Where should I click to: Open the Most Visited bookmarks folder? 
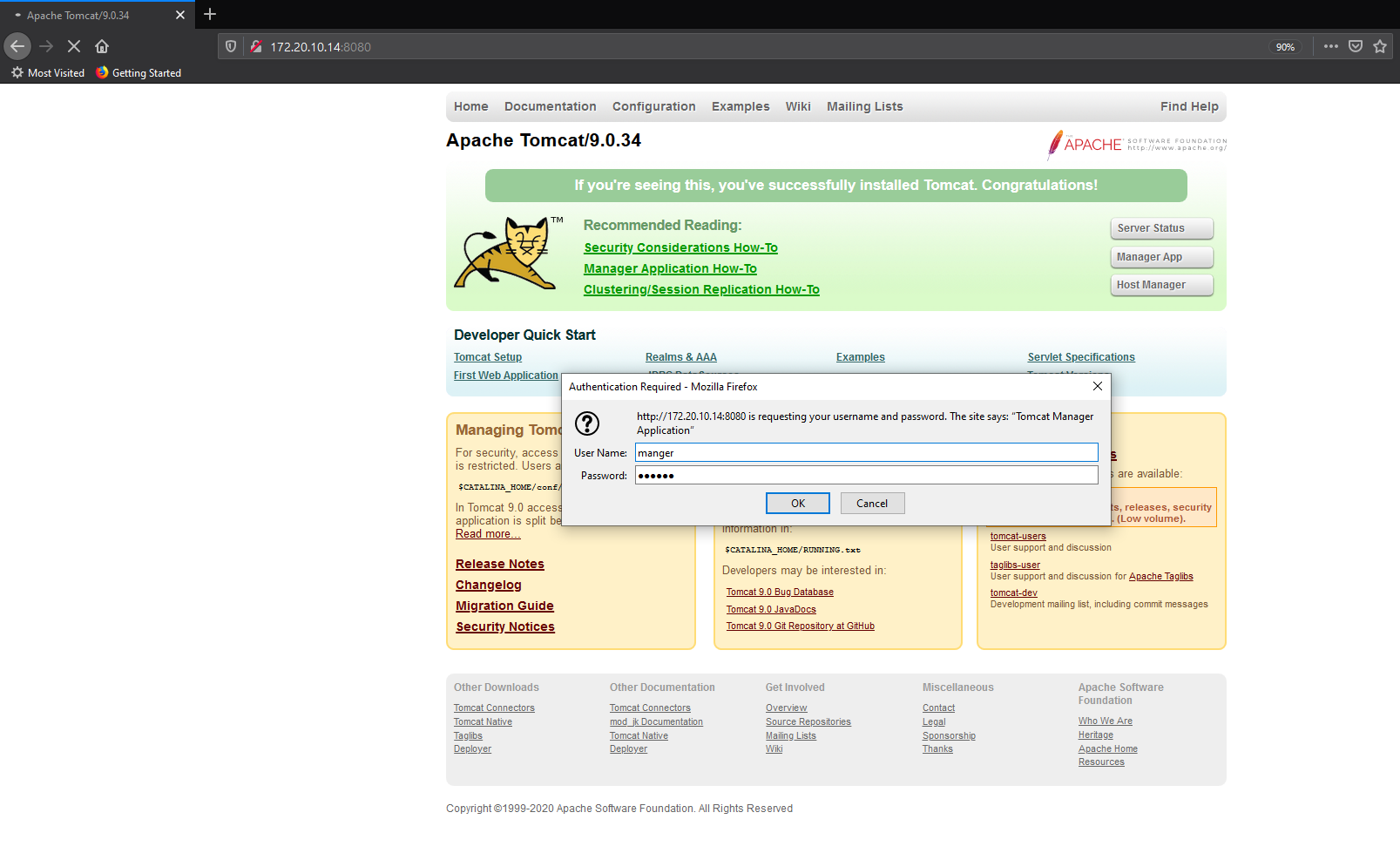(48, 73)
